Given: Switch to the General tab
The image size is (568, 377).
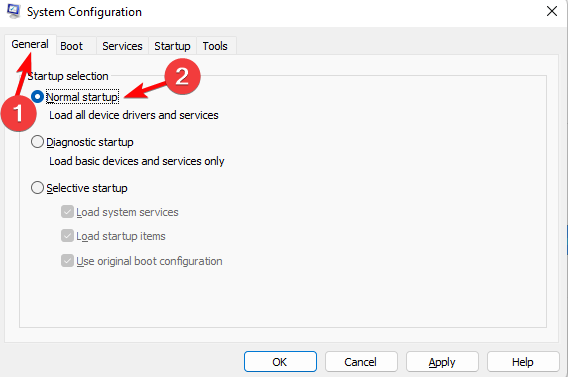Looking at the screenshot, I should 30,44.
